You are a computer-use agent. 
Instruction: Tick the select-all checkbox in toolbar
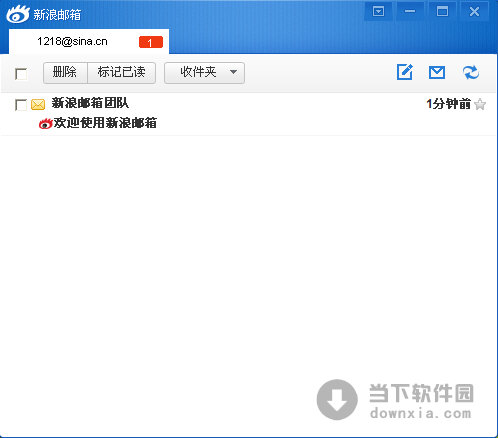point(21,74)
